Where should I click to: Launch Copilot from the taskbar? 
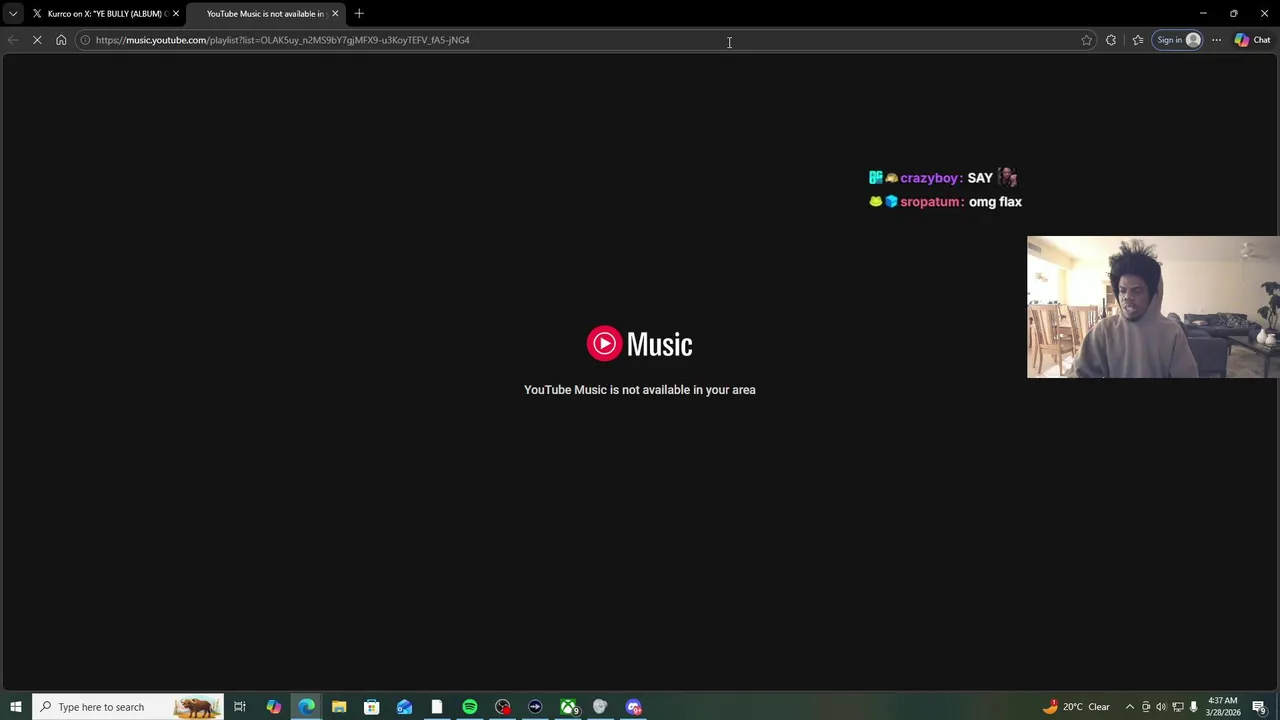(x=273, y=707)
